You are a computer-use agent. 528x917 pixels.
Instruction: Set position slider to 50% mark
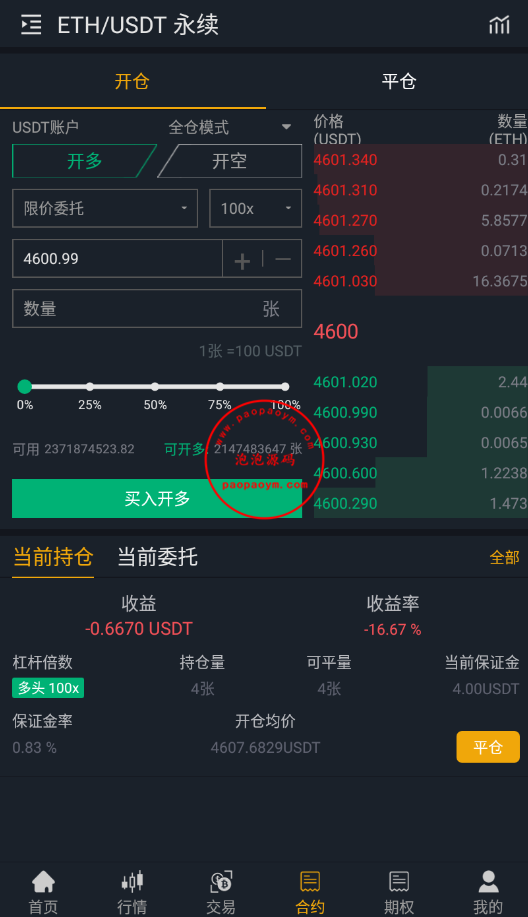(154, 387)
